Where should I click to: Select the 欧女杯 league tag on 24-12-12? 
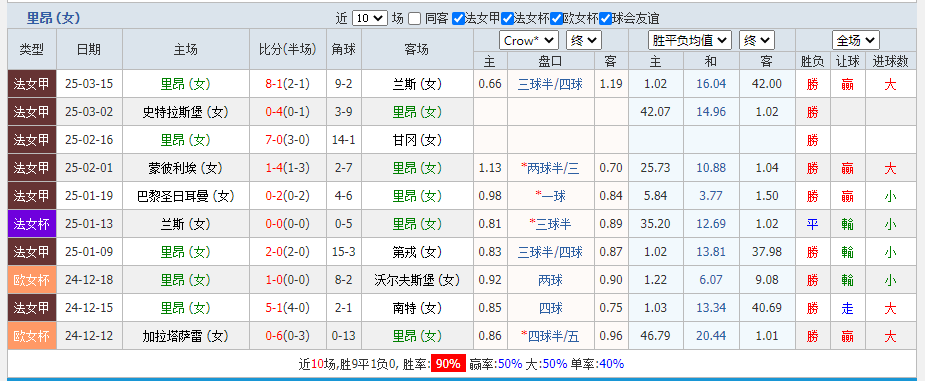pos(32,337)
